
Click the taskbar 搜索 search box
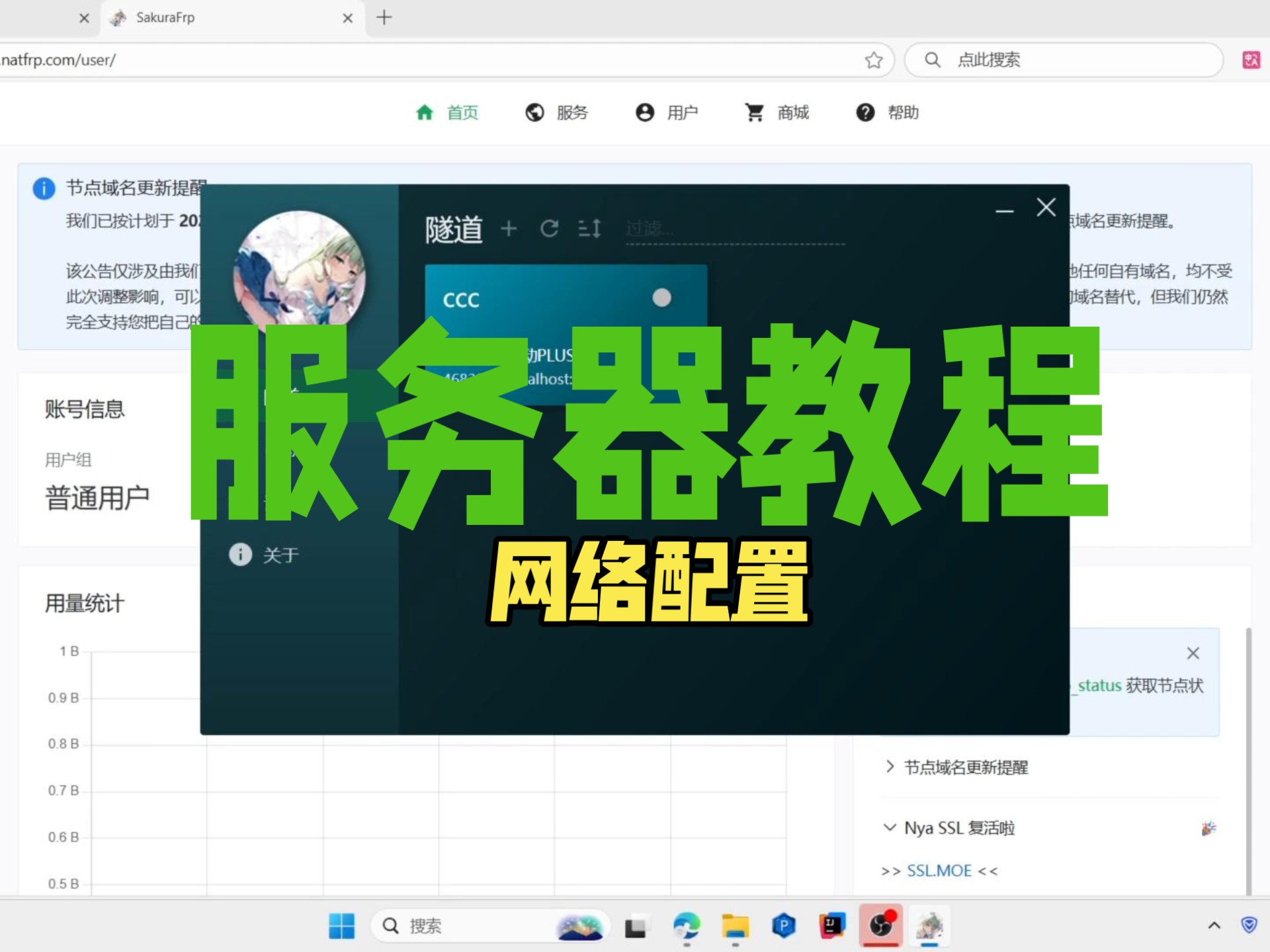click(x=490, y=926)
